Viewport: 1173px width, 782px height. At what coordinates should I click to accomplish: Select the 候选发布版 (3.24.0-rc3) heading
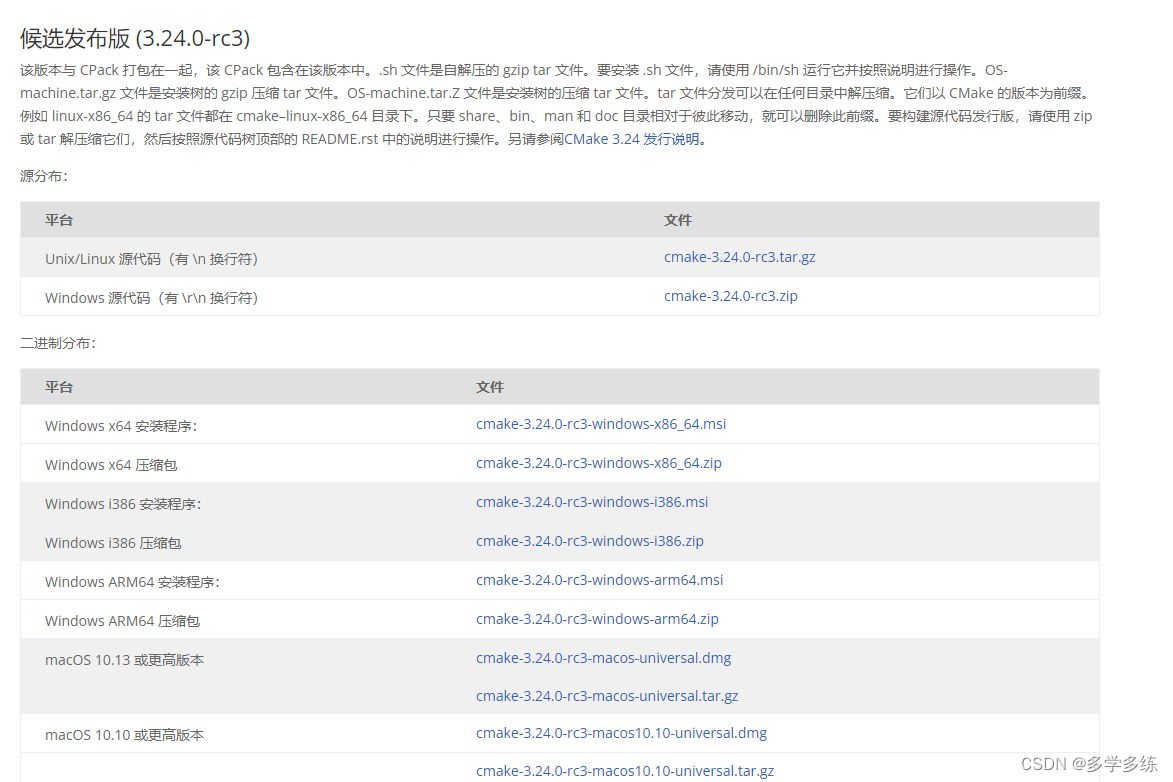coord(135,38)
